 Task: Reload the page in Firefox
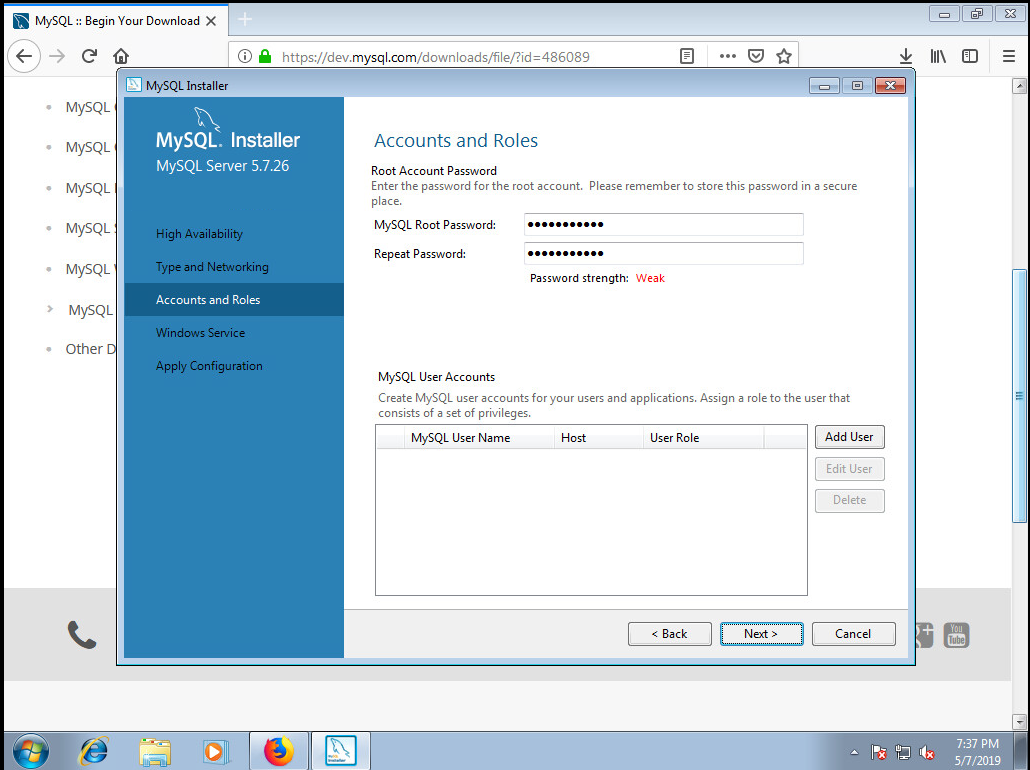coord(89,56)
